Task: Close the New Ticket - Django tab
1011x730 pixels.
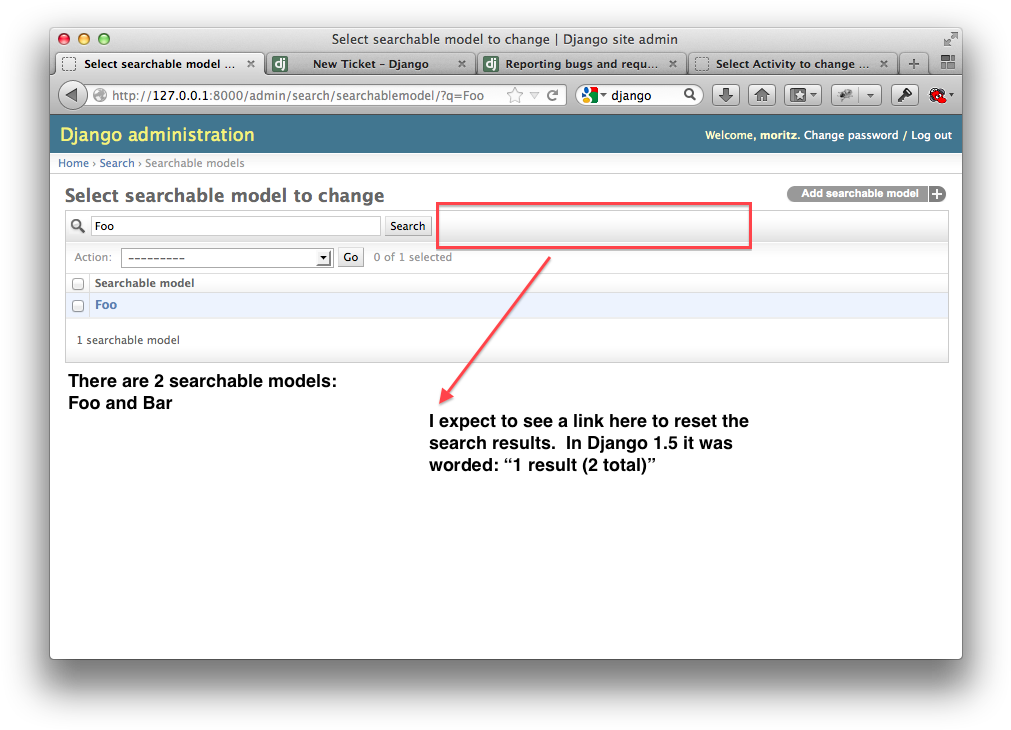Action: pyautogui.click(x=462, y=64)
